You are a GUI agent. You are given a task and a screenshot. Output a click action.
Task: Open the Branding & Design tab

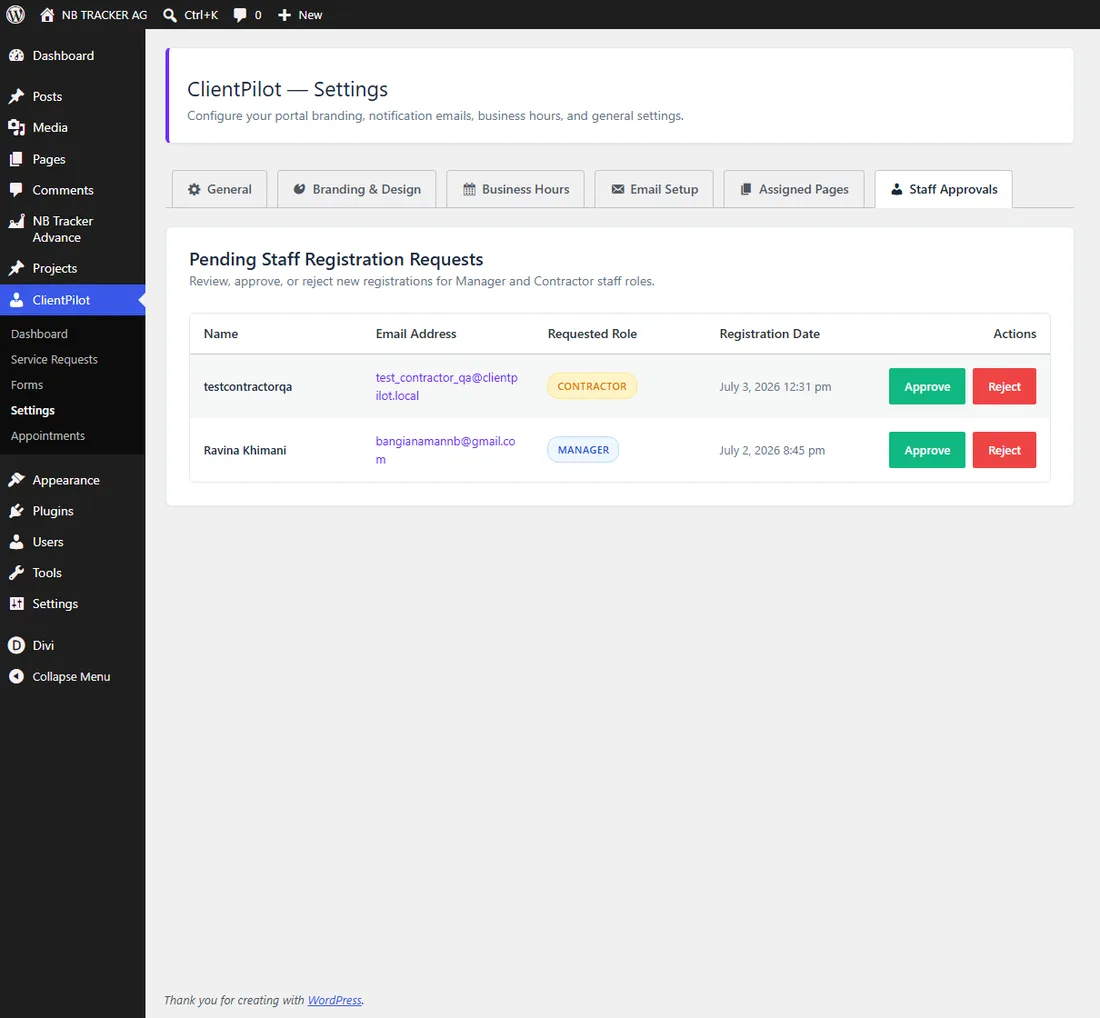click(x=356, y=189)
